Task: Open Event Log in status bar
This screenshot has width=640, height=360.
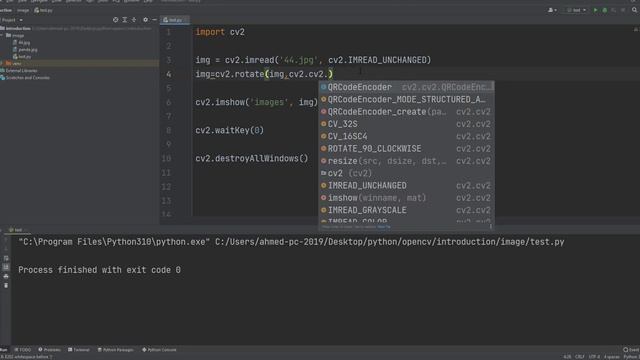Action: point(631,350)
